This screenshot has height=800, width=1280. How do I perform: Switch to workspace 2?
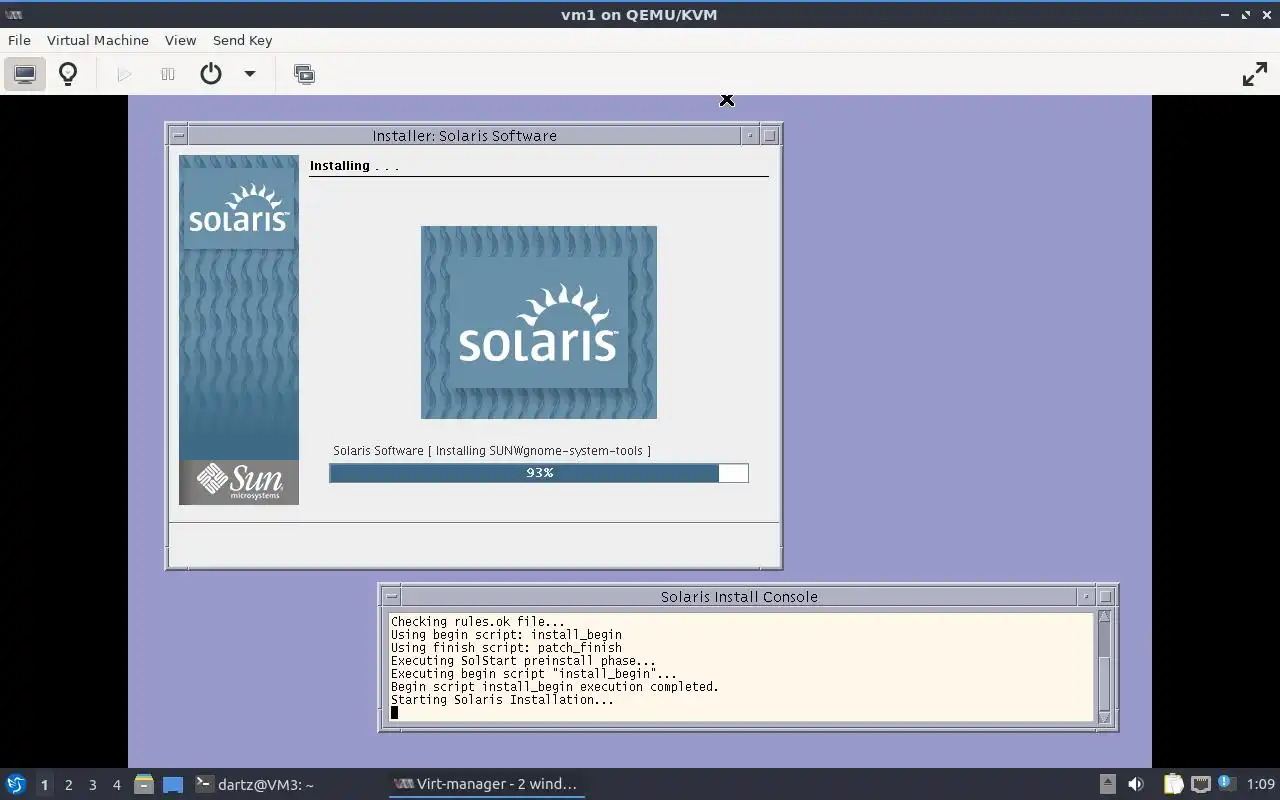tap(68, 785)
